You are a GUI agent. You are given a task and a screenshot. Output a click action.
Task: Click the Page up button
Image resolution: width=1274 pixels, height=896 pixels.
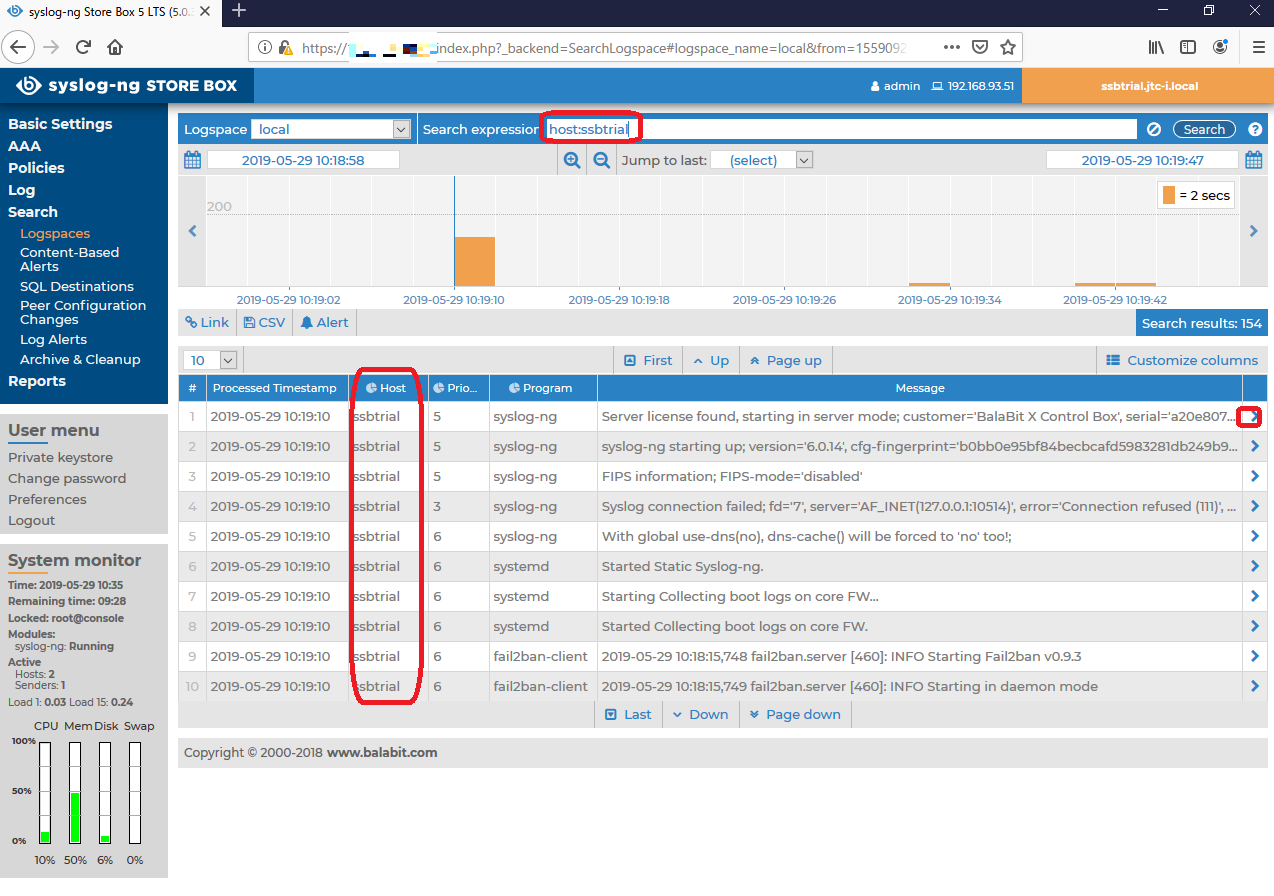785,360
